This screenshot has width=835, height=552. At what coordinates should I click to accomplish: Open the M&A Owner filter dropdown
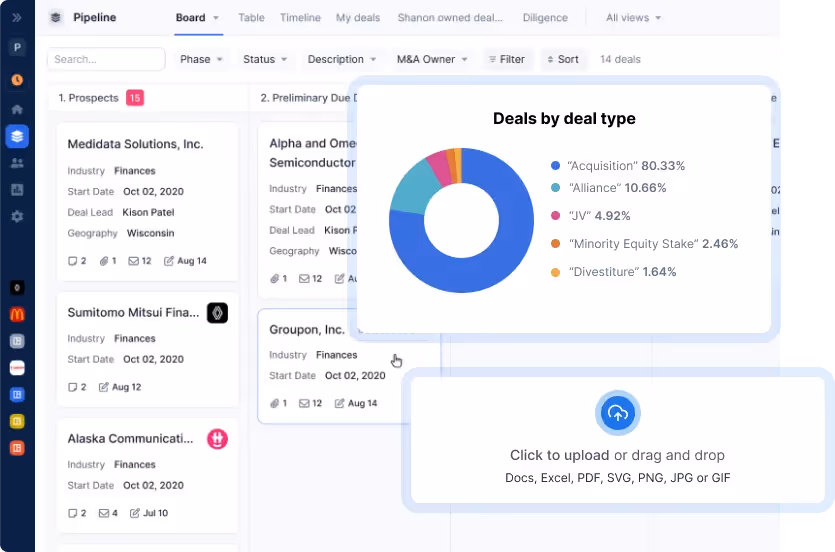click(x=432, y=59)
